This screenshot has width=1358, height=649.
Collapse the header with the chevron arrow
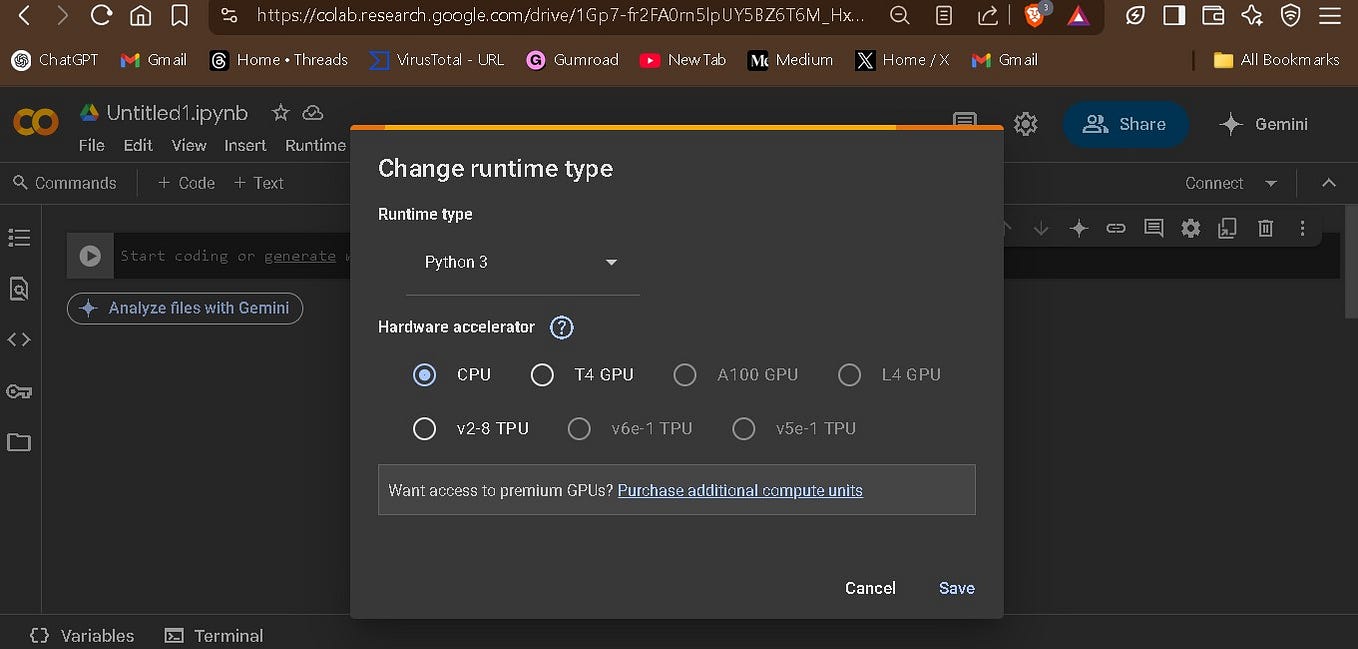click(x=1329, y=183)
